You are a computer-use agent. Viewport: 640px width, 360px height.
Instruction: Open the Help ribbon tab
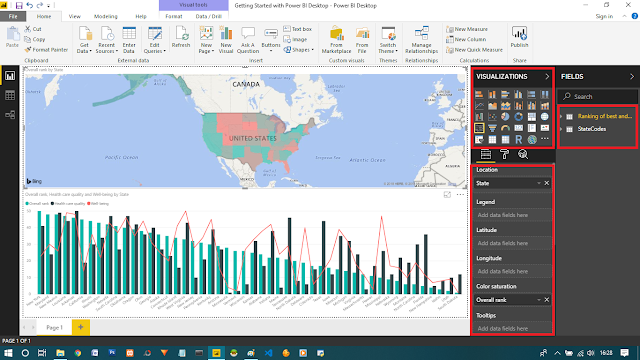[x=141, y=16]
